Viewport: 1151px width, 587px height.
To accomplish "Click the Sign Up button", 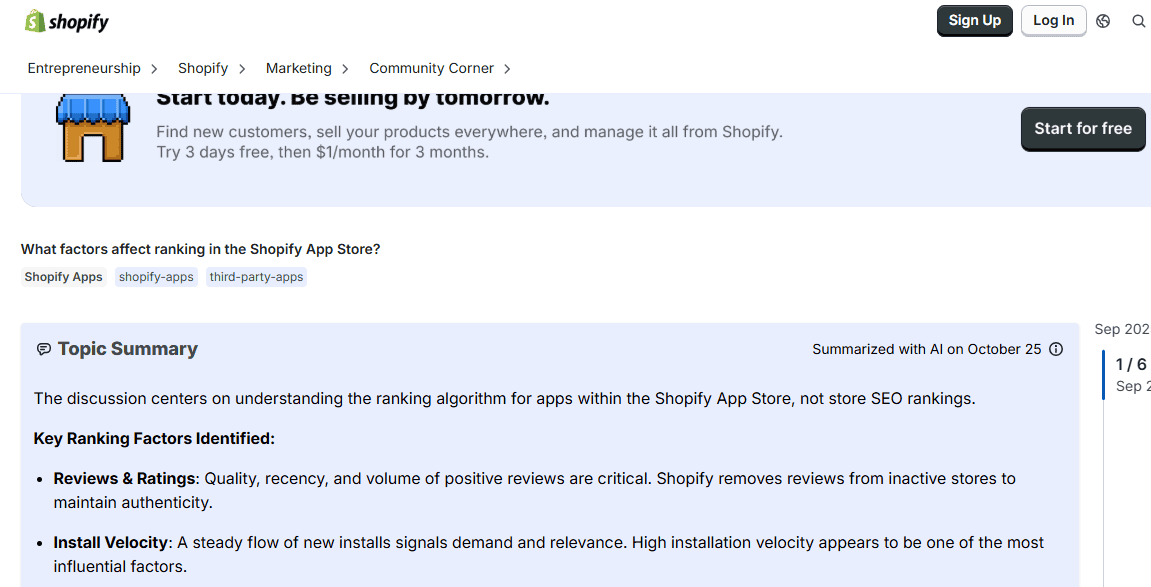I will point(974,20).
